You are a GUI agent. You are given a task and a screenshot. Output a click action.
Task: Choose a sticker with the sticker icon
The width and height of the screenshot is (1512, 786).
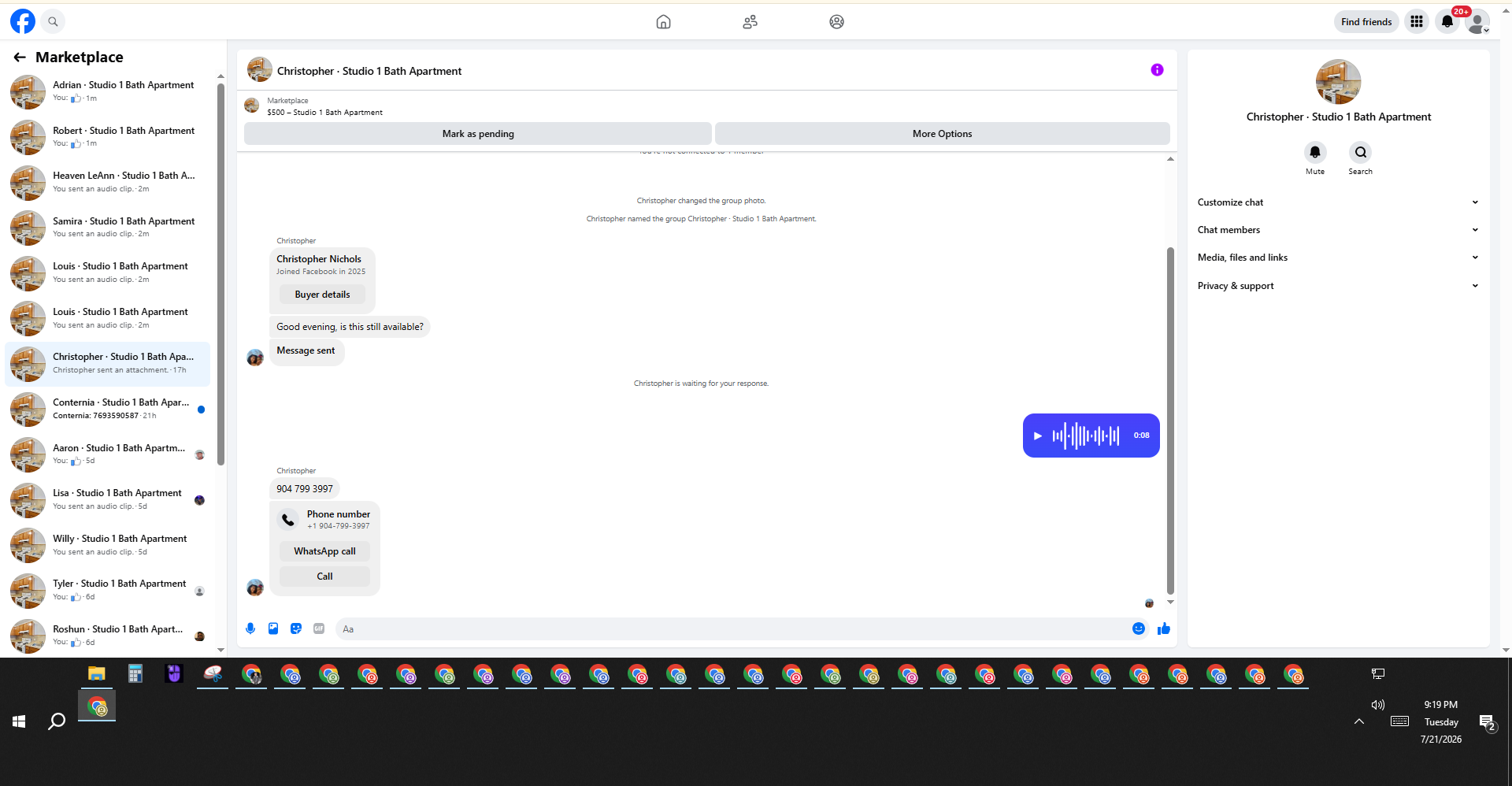coord(296,628)
